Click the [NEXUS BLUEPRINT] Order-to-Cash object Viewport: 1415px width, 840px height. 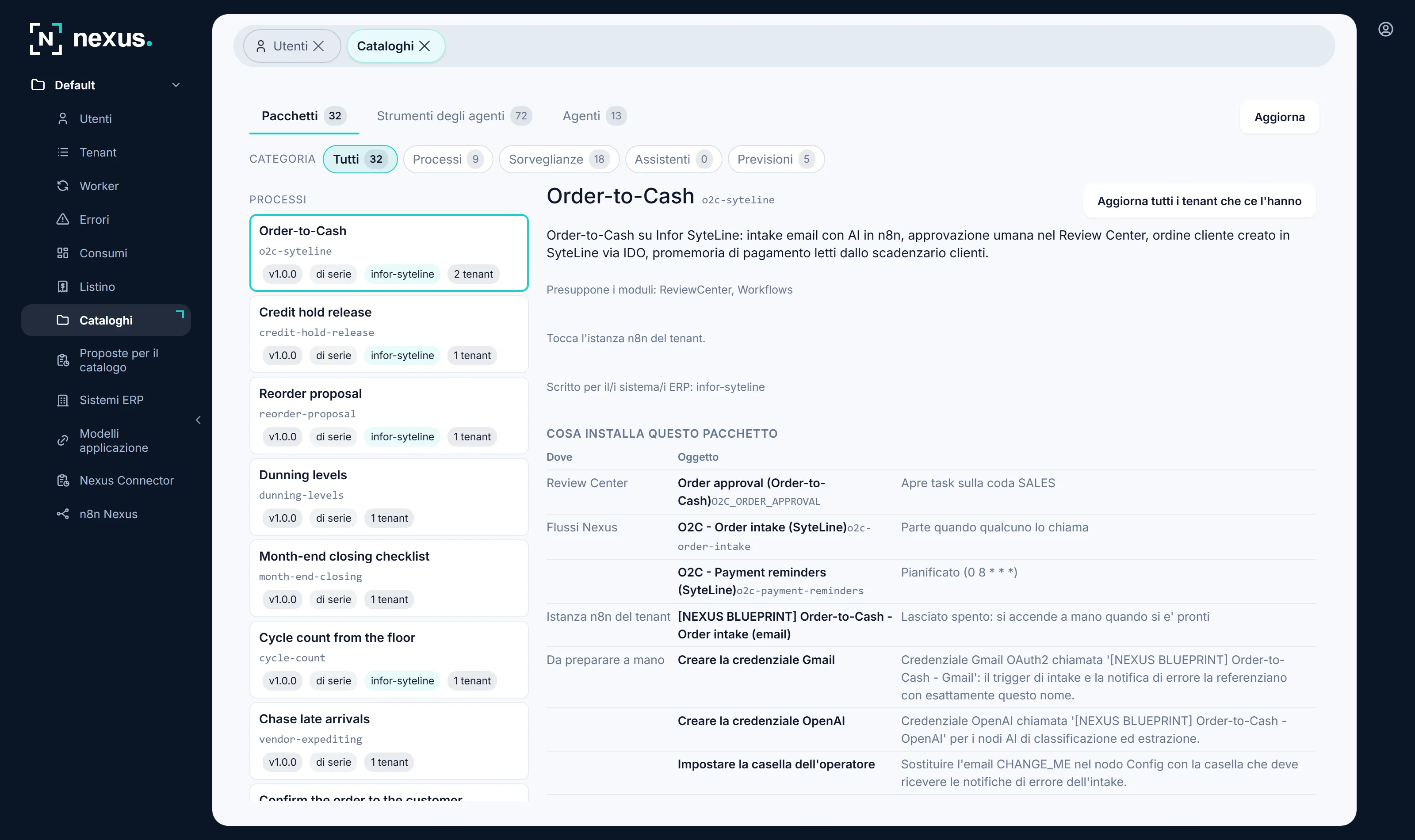coord(785,626)
